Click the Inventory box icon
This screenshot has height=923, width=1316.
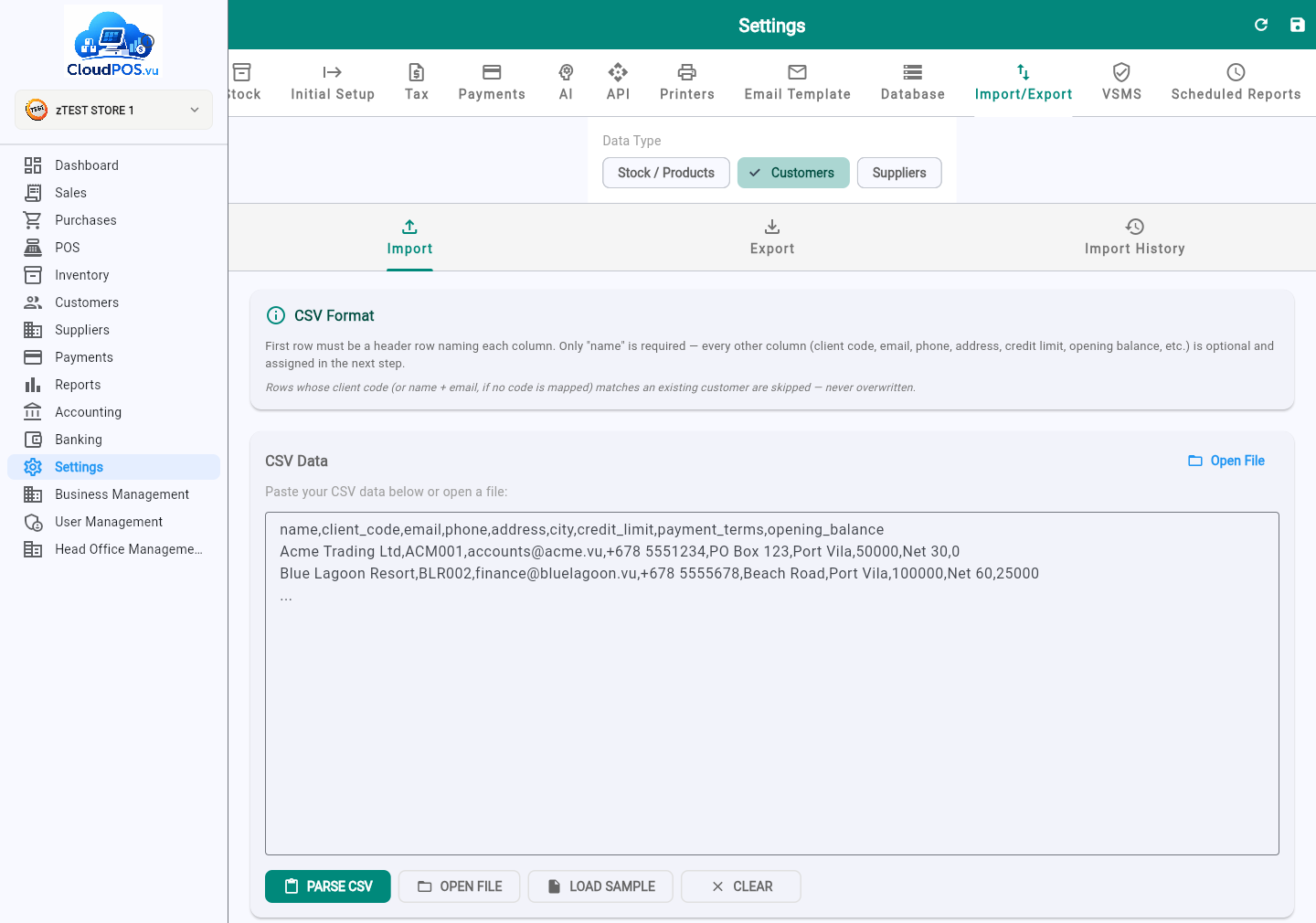coord(33,275)
